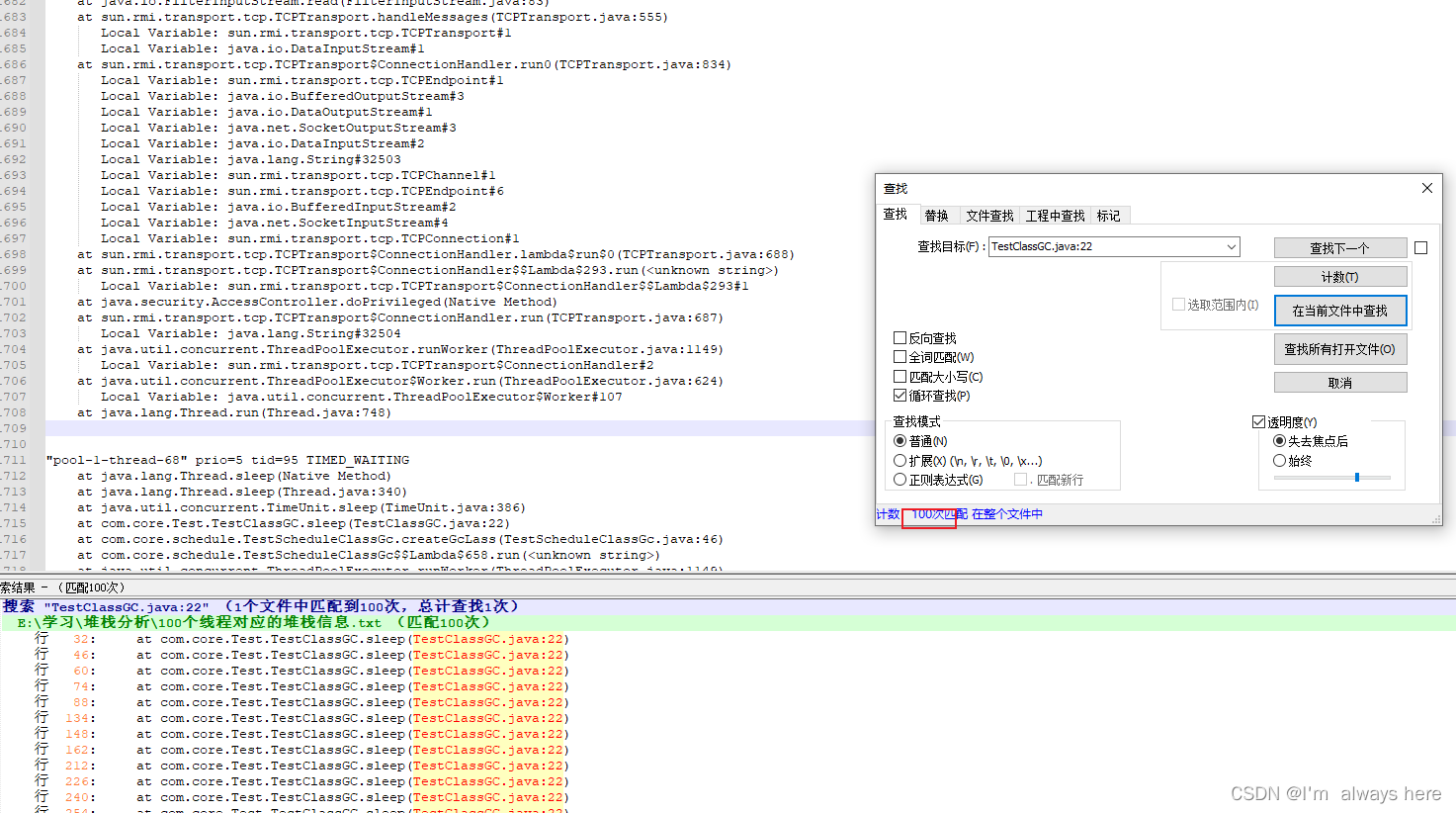Click the SocketInputStream#4 local variable line
This screenshot has height=813, width=1456.
[x=275, y=223]
